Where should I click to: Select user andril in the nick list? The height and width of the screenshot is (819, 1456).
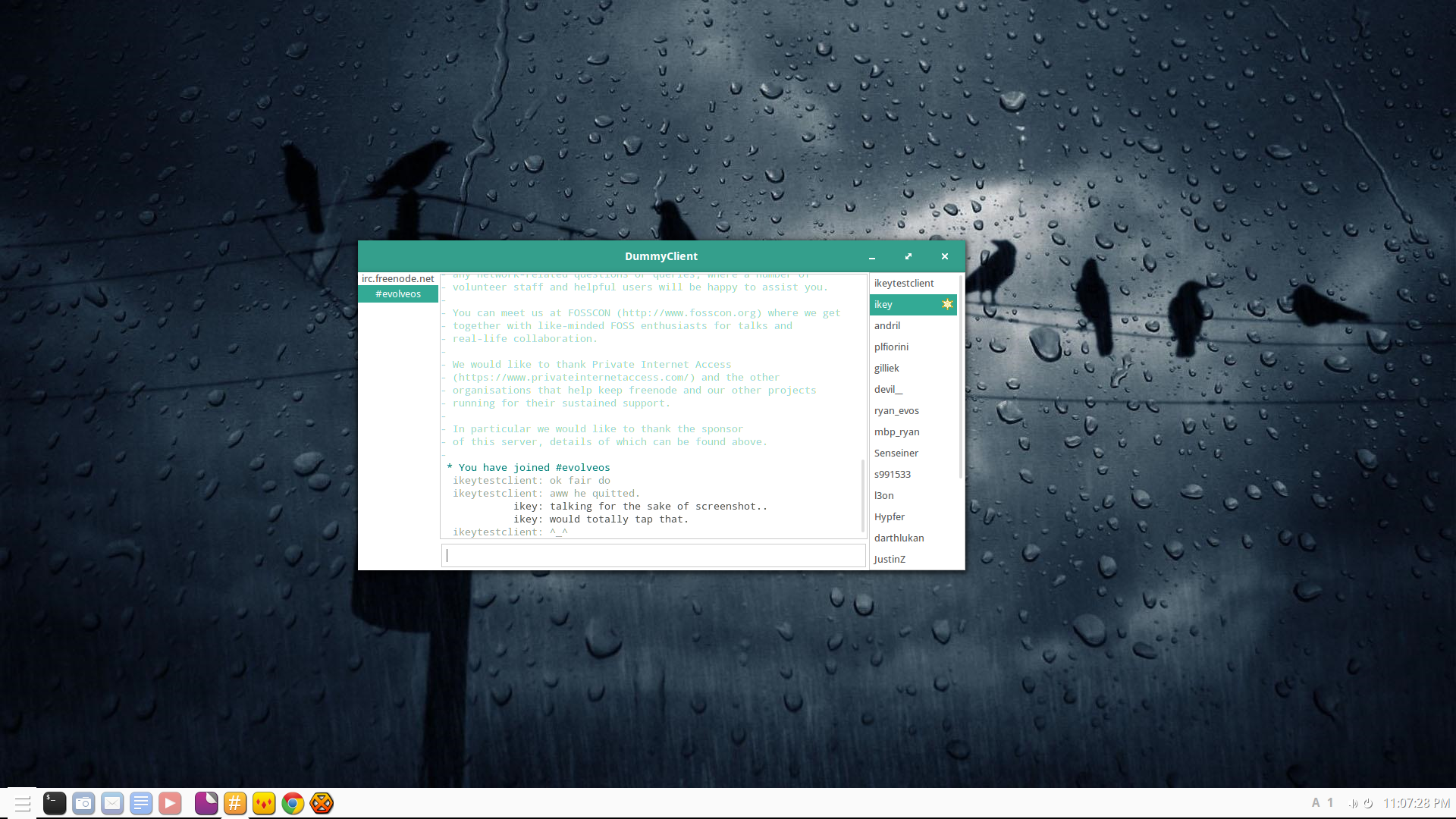913,325
